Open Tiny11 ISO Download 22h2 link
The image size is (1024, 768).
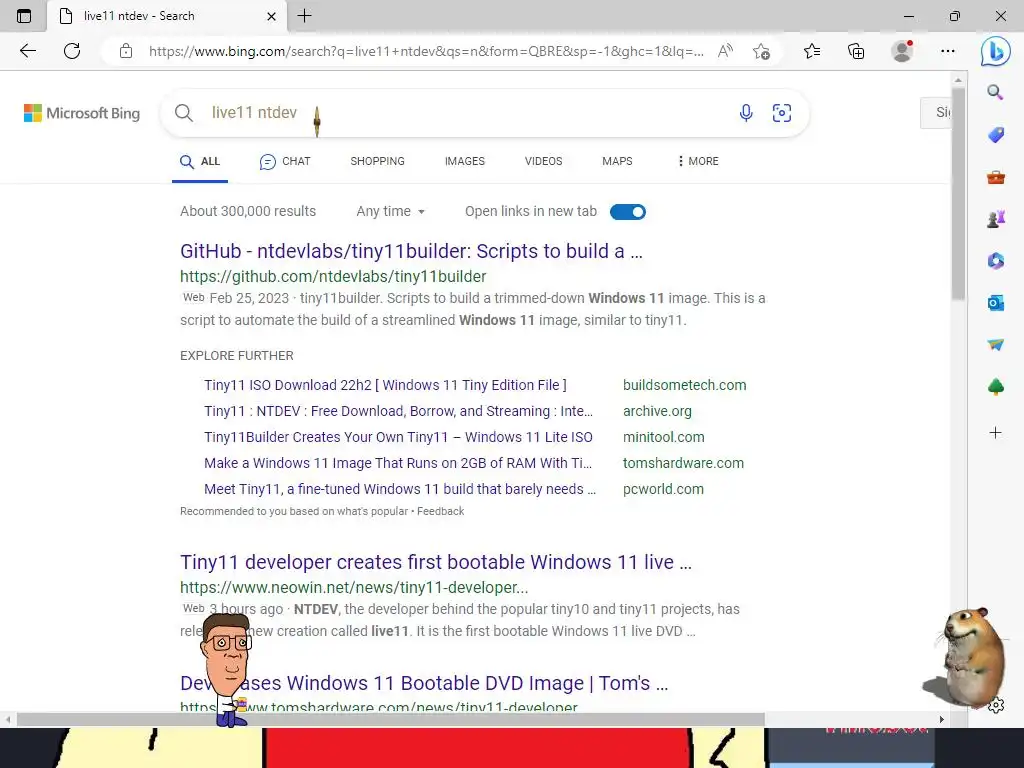(x=385, y=385)
